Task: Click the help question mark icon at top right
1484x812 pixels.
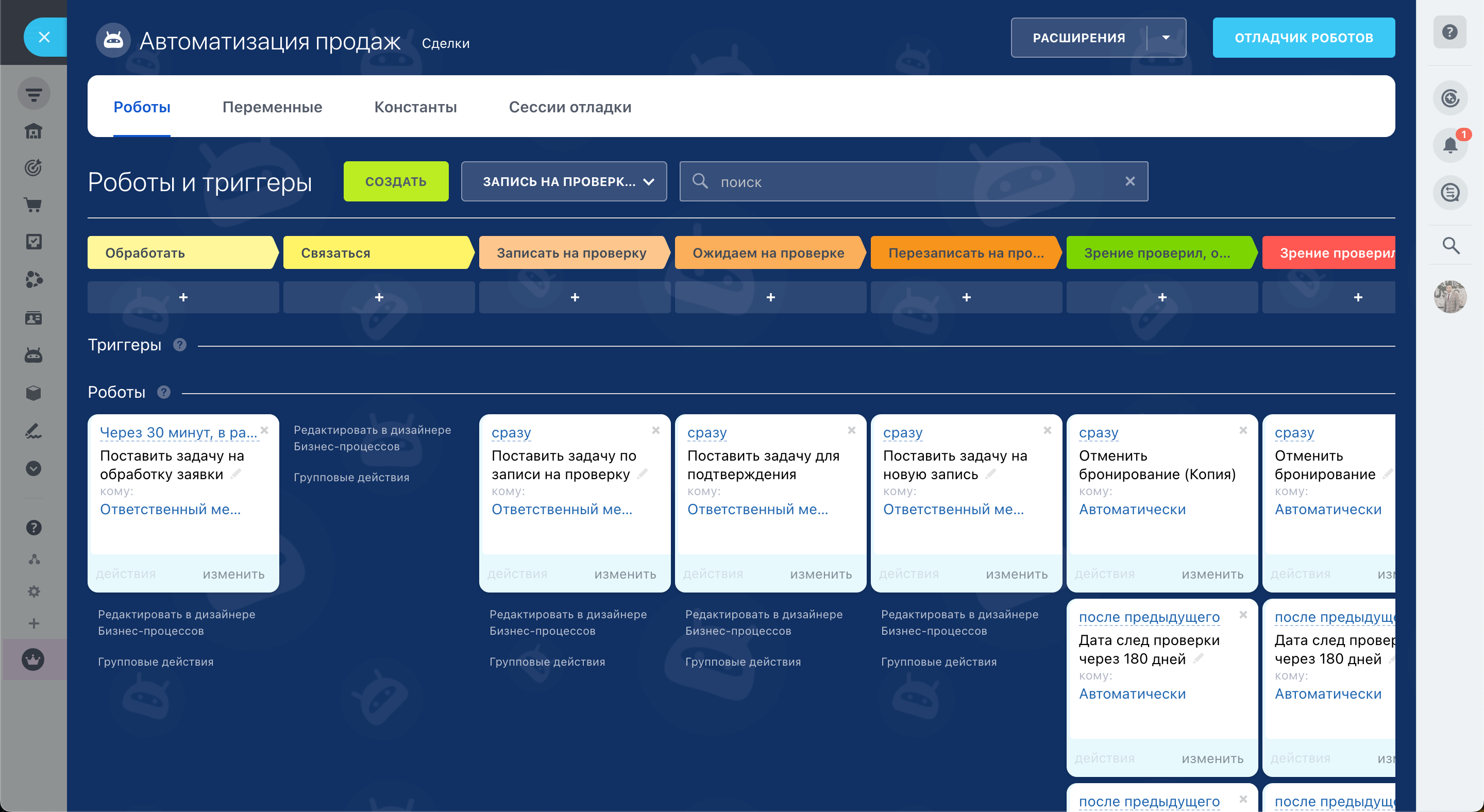Action: (1449, 32)
